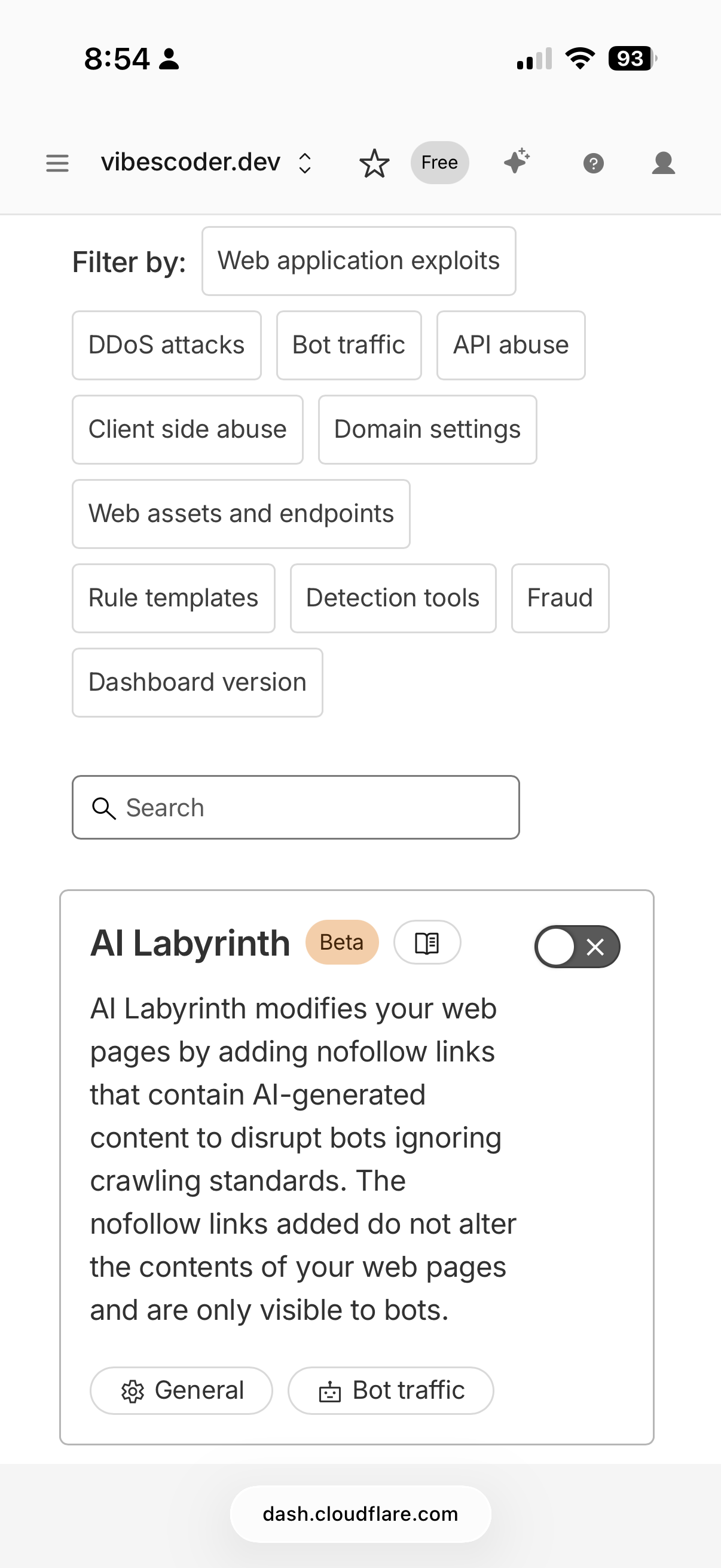721x1568 pixels.
Task: Filter by Fraud
Action: point(560,599)
